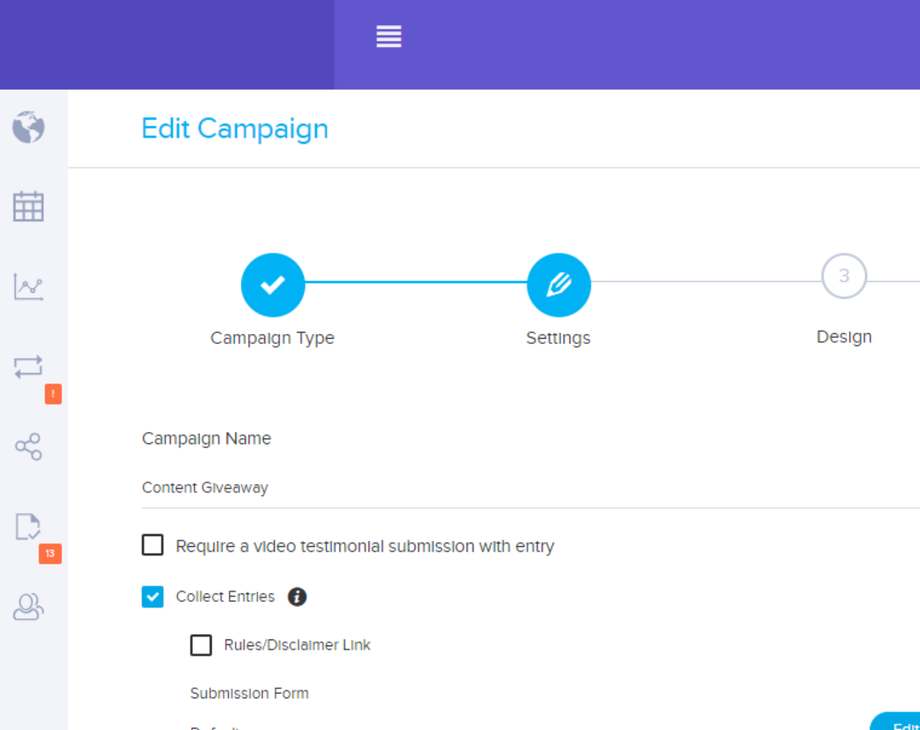Click the orange exclamation alert badge
This screenshot has width=920, height=730.
click(53, 394)
